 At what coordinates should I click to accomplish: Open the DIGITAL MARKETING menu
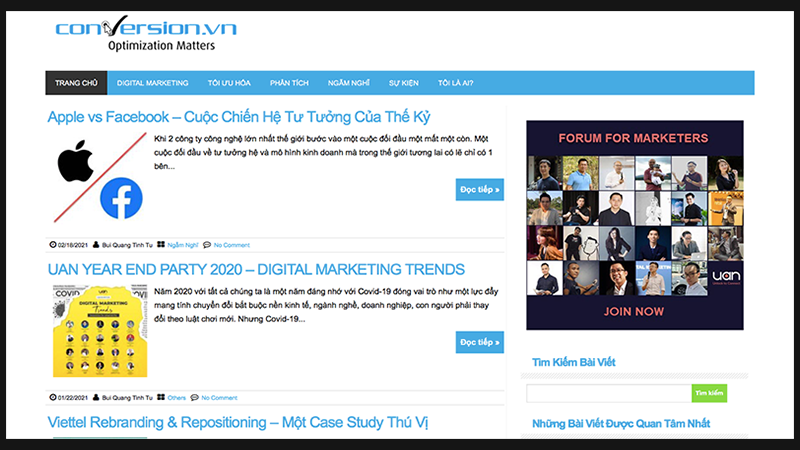point(153,83)
